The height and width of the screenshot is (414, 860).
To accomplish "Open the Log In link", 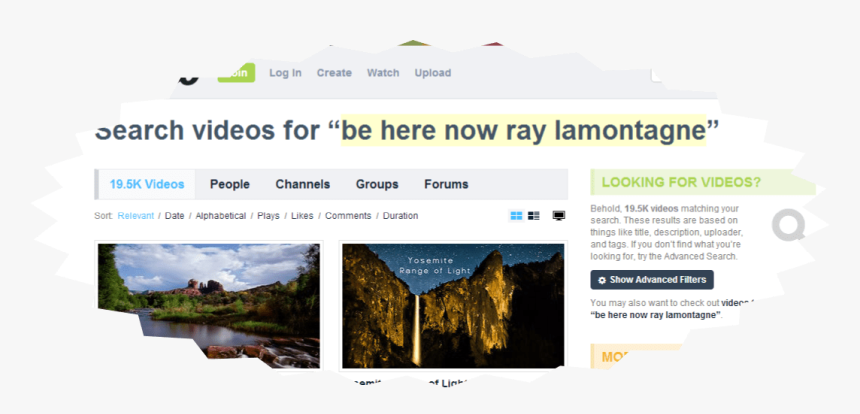I will pyautogui.click(x=285, y=73).
